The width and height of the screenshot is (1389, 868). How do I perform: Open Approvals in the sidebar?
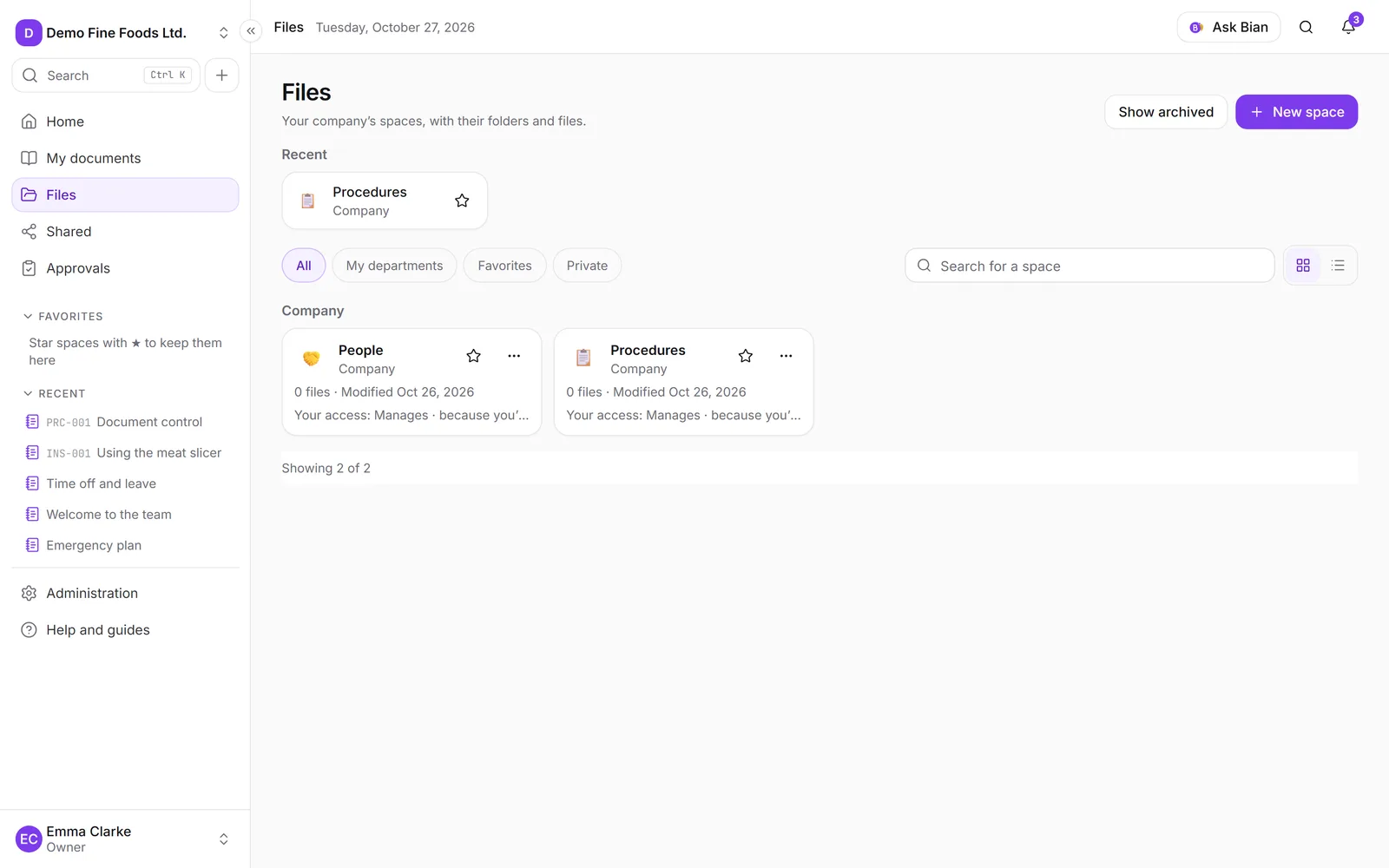pyautogui.click(x=125, y=268)
